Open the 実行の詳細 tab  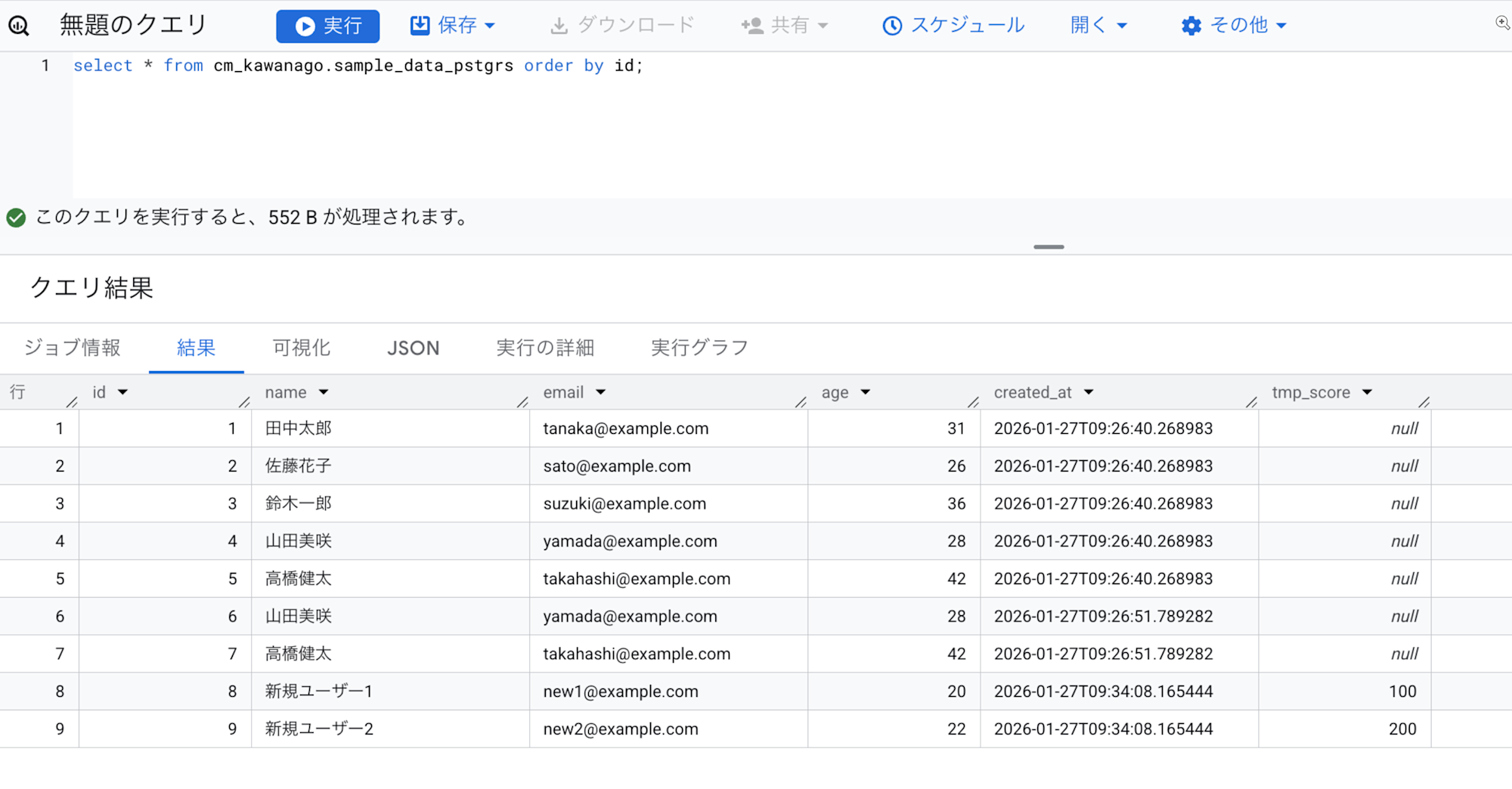pos(545,348)
